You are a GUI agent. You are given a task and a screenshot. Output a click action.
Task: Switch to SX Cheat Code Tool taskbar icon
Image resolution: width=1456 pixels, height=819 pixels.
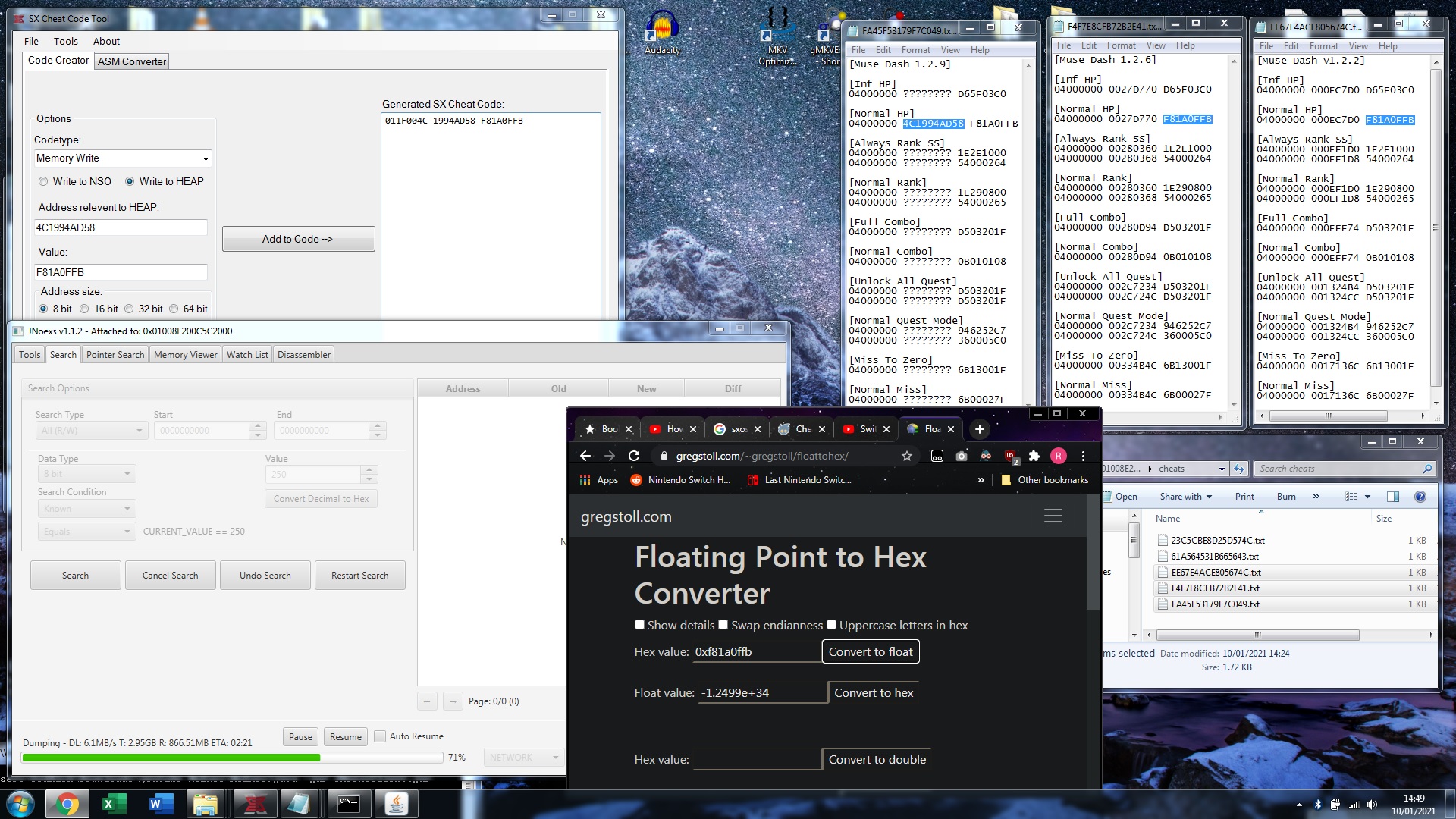click(255, 804)
